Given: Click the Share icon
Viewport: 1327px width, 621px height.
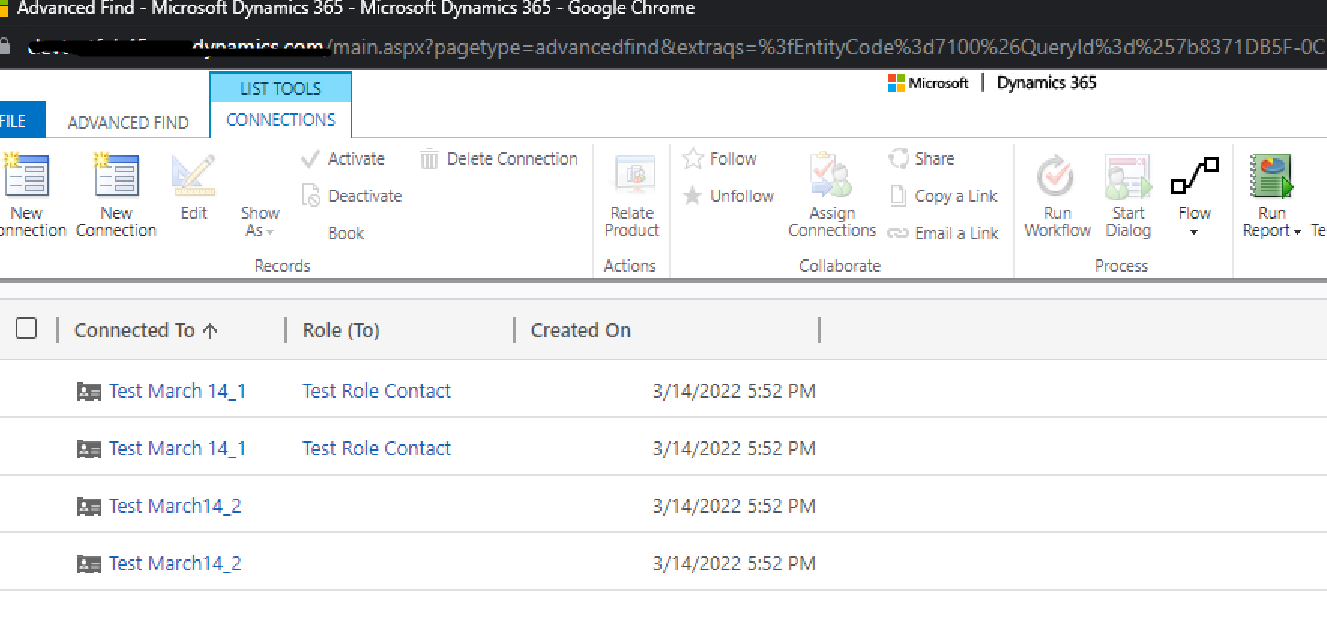Looking at the screenshot, I should click(898, 159).
